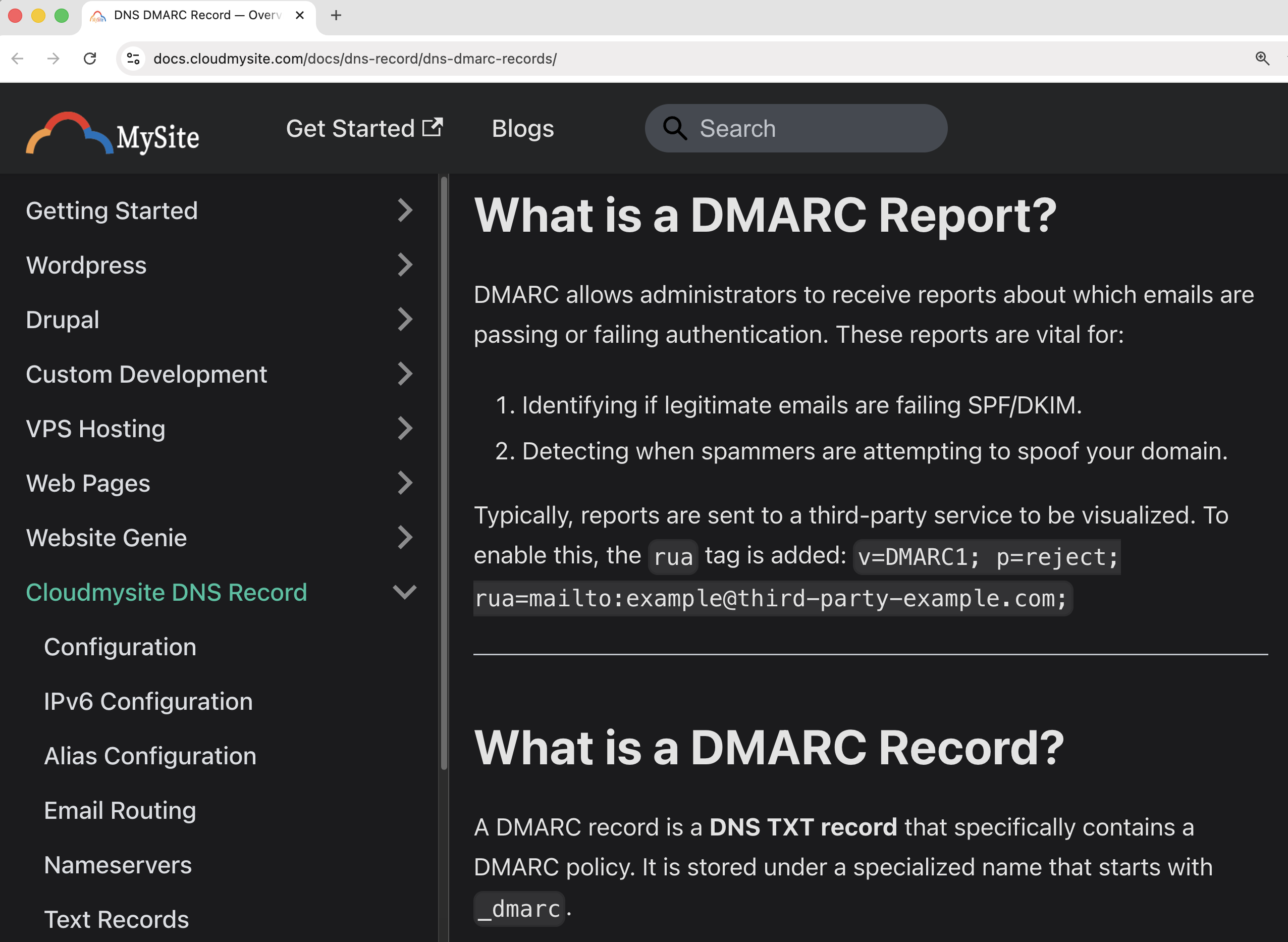Reload the page with refresh icon
This screenshot has width=1288, height=942.
90,59
